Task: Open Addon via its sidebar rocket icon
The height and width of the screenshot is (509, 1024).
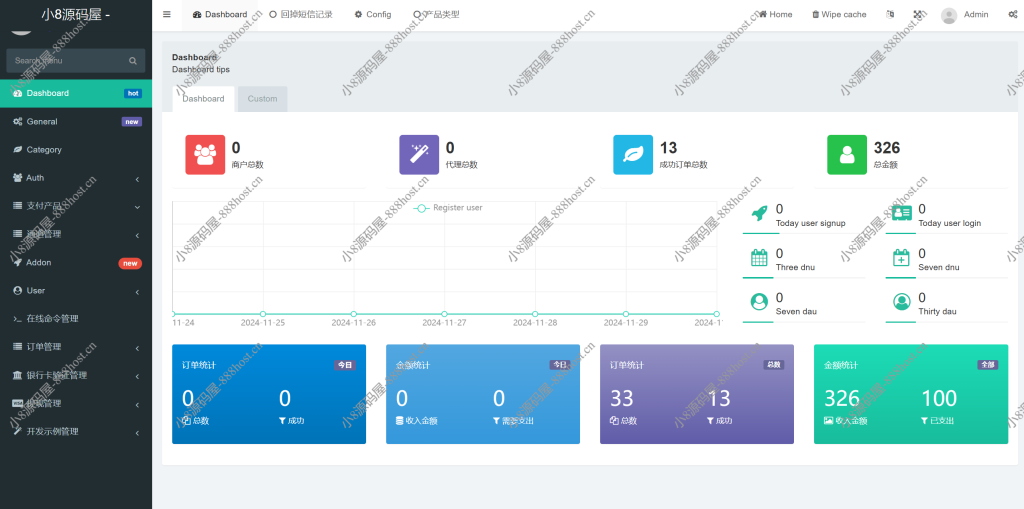Action: pyautogui.click(x=18, y=262)
